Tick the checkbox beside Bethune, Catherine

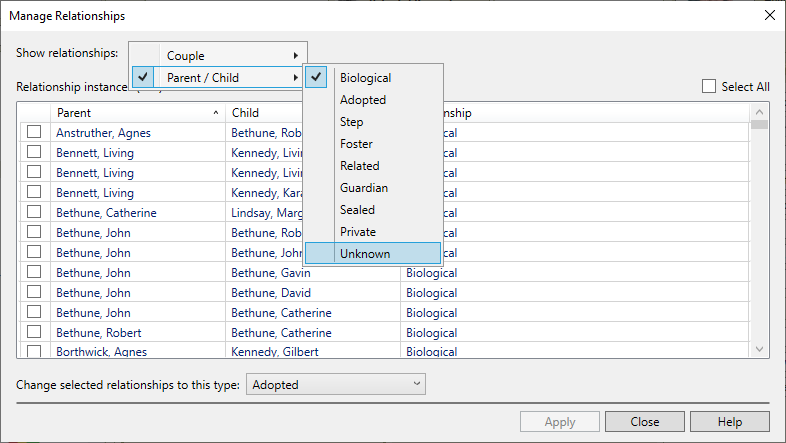[34, 212]
